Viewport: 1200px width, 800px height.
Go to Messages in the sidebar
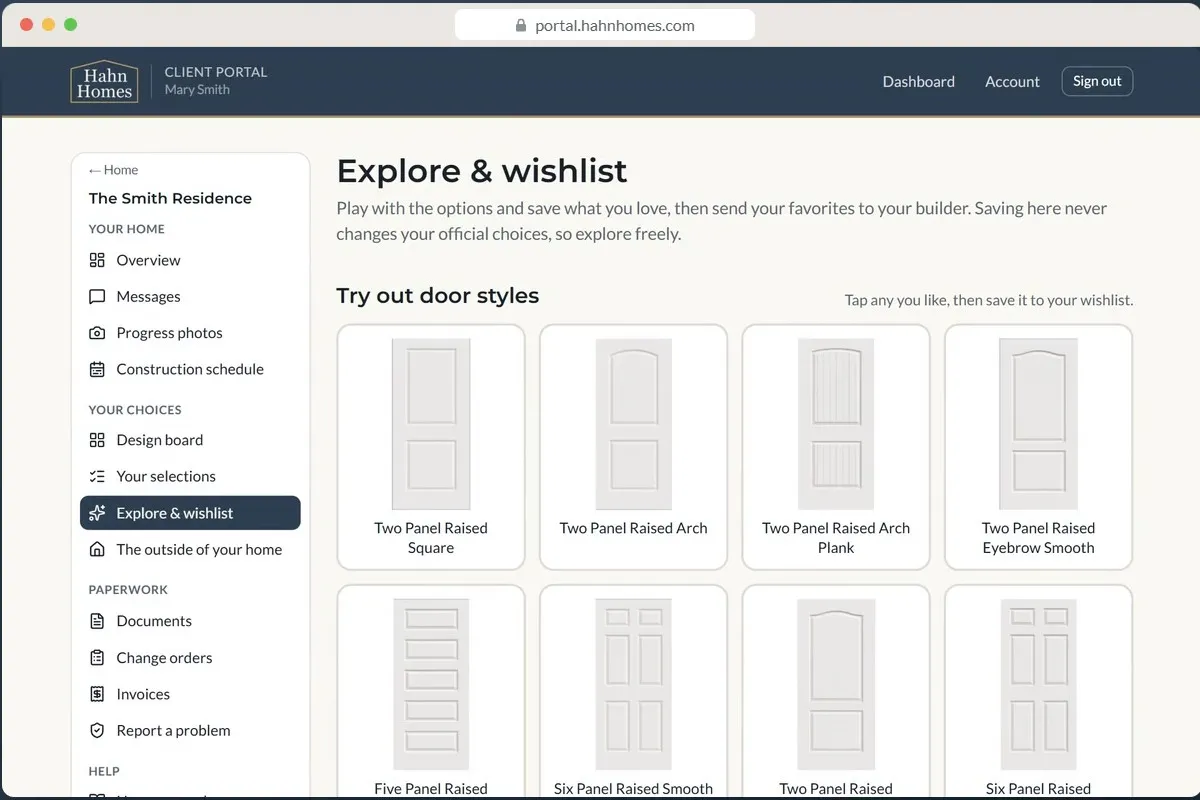[190, 297]
